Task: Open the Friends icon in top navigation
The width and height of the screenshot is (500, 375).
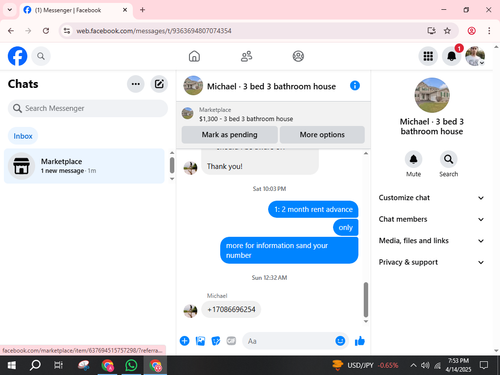Action: 246,56
